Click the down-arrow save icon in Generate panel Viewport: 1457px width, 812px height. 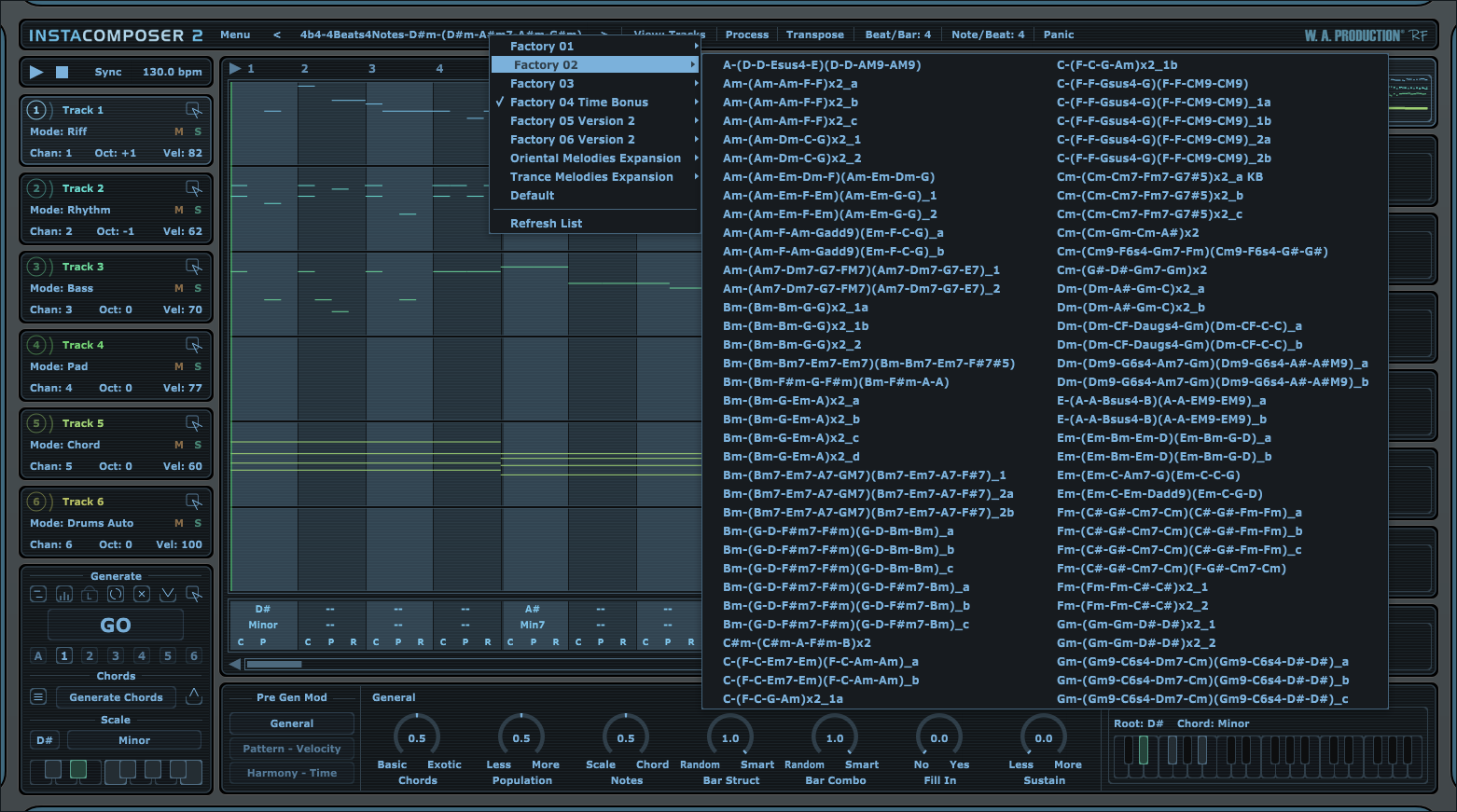[x=168, y=594]
